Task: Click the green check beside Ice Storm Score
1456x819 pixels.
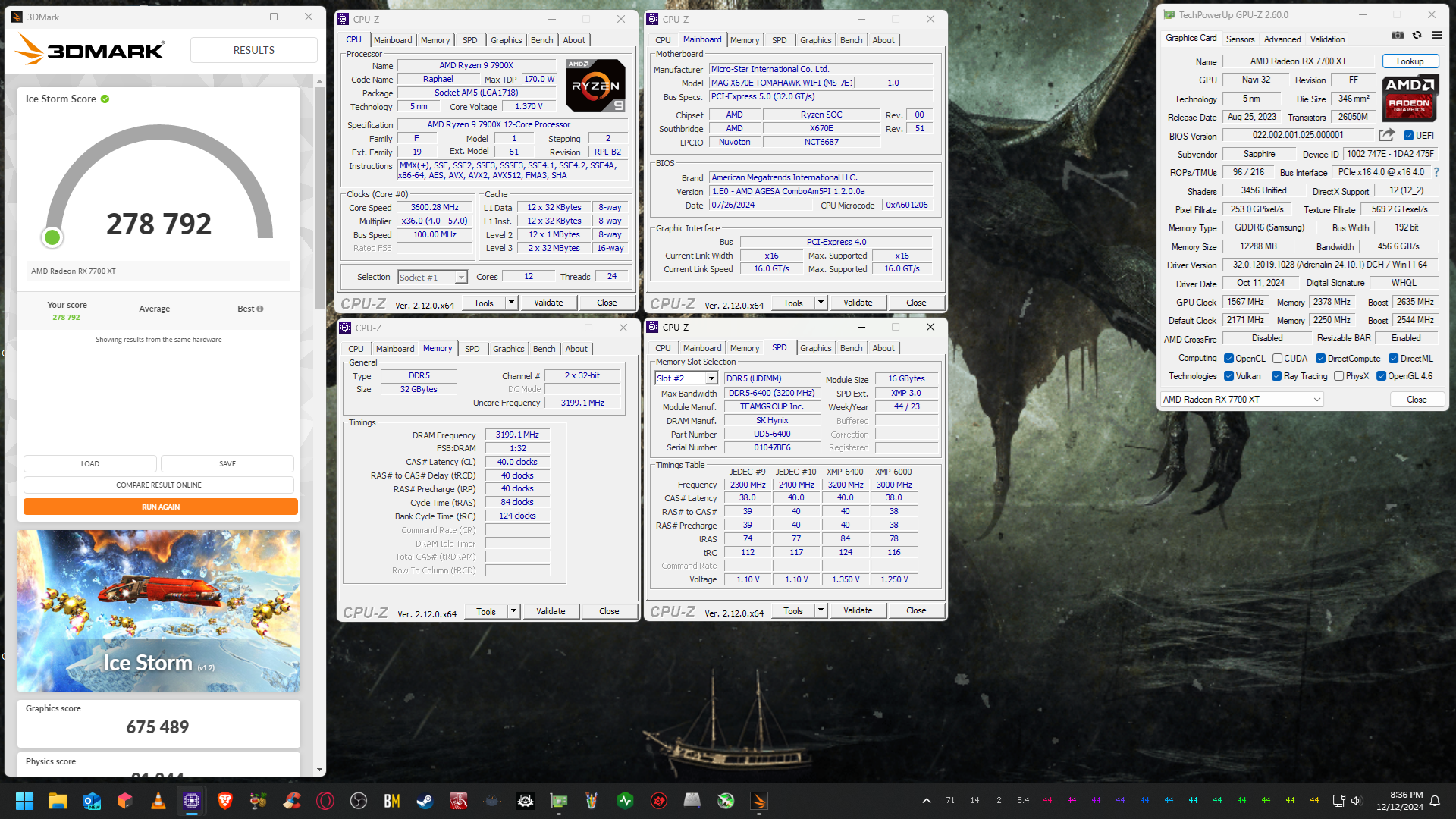Action: pyautogui.click(x=105, y=99)
